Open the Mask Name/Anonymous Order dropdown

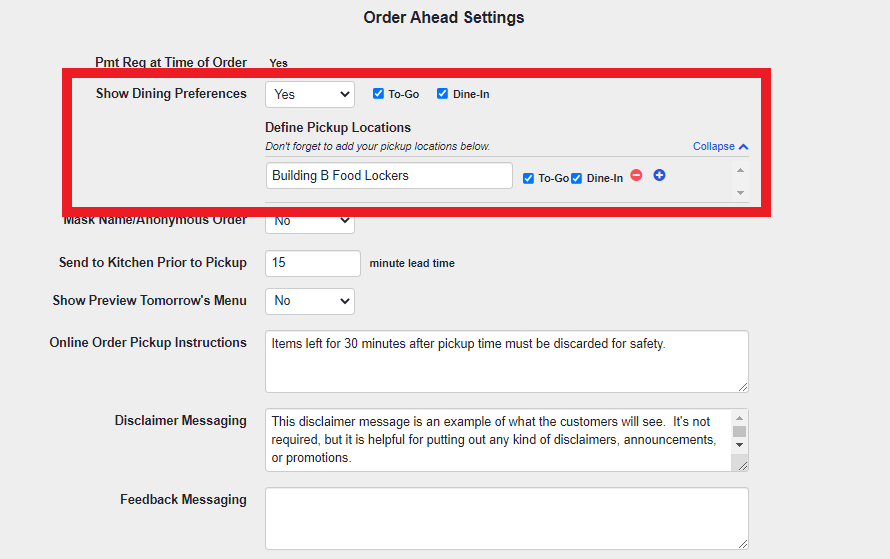pos(310,220)
